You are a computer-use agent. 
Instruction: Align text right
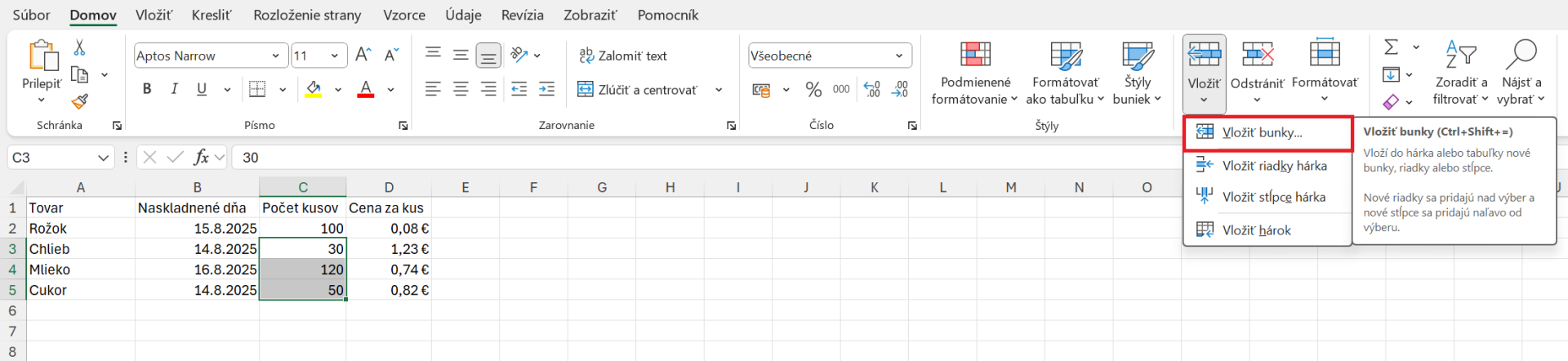(x=488, y=89)
